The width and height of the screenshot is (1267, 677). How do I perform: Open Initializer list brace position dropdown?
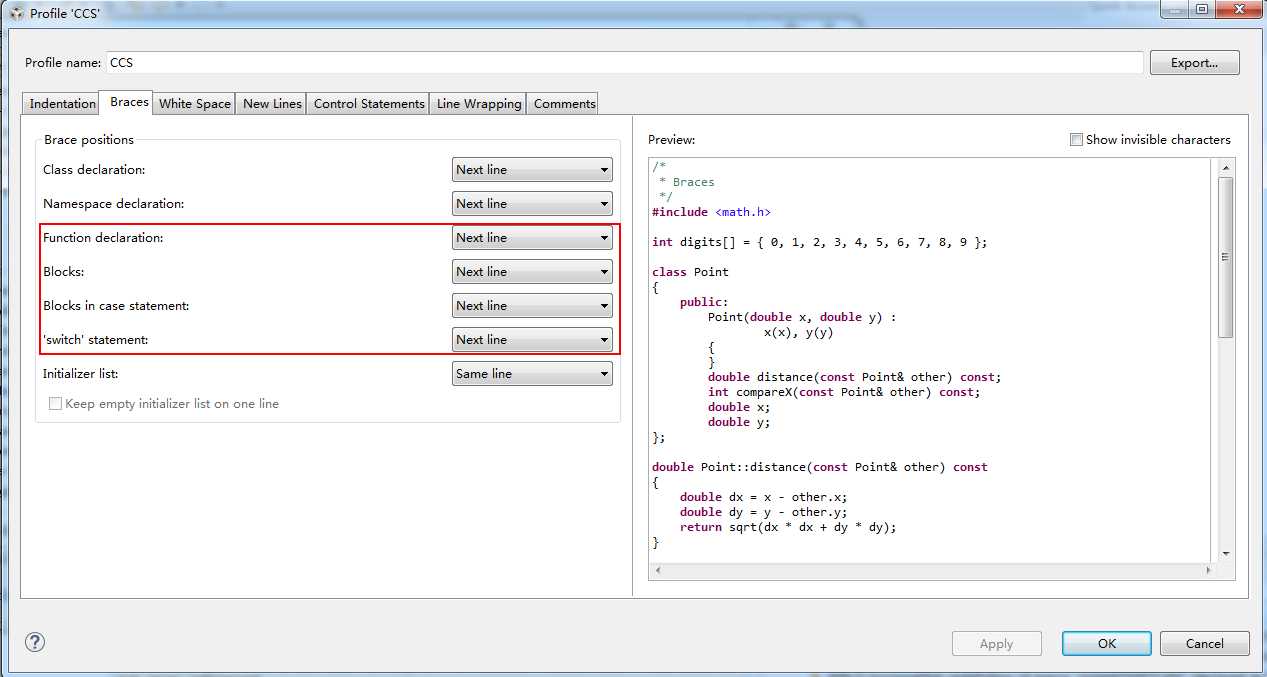532,374
